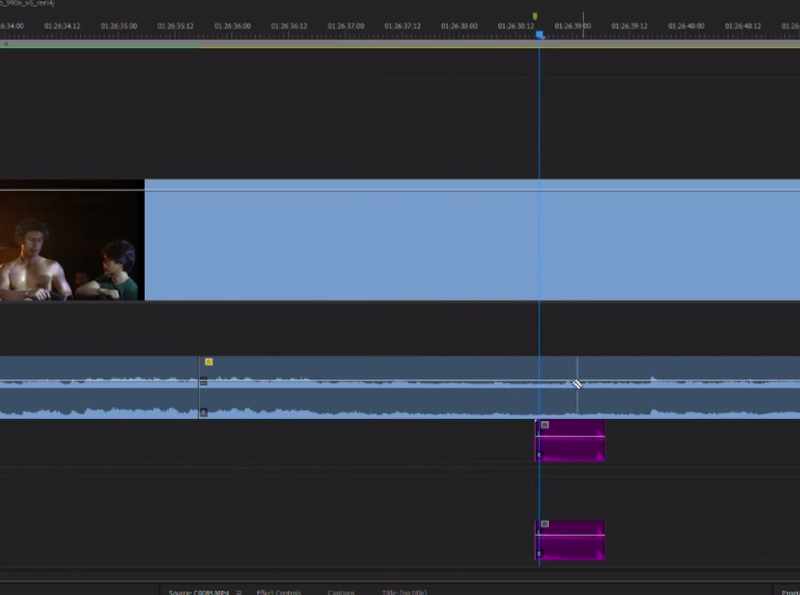Switch to the Captions tab
This screenshot has height=595, width=800.
341,592
